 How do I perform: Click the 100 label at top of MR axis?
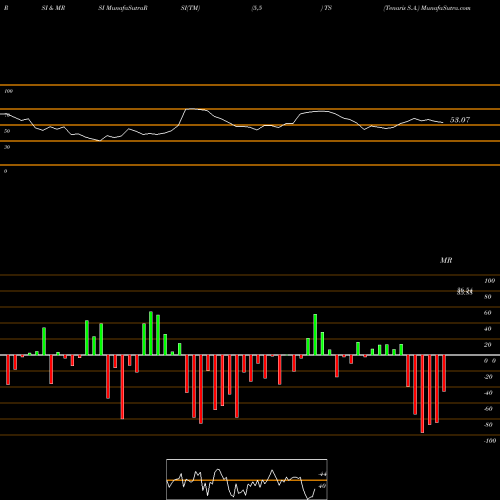[x=489, y=281]
